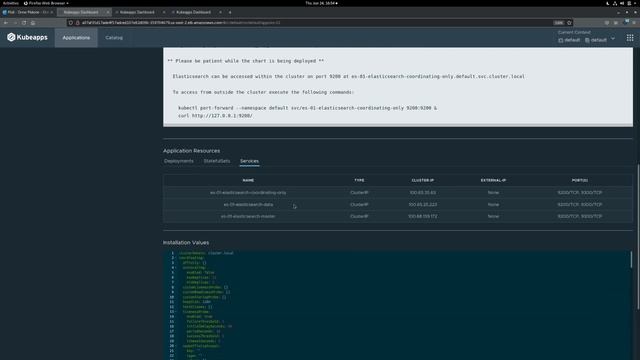Open Activities overview

point(11,3)
